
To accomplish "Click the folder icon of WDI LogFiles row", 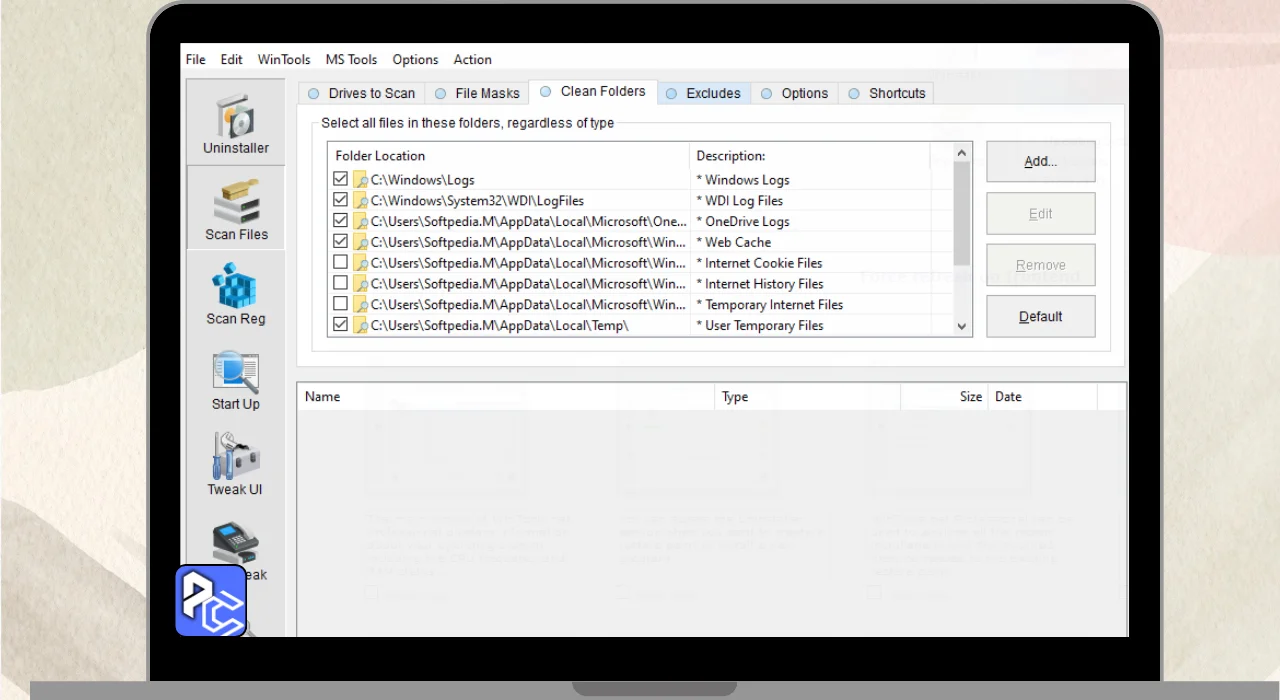I will [360, 201].
